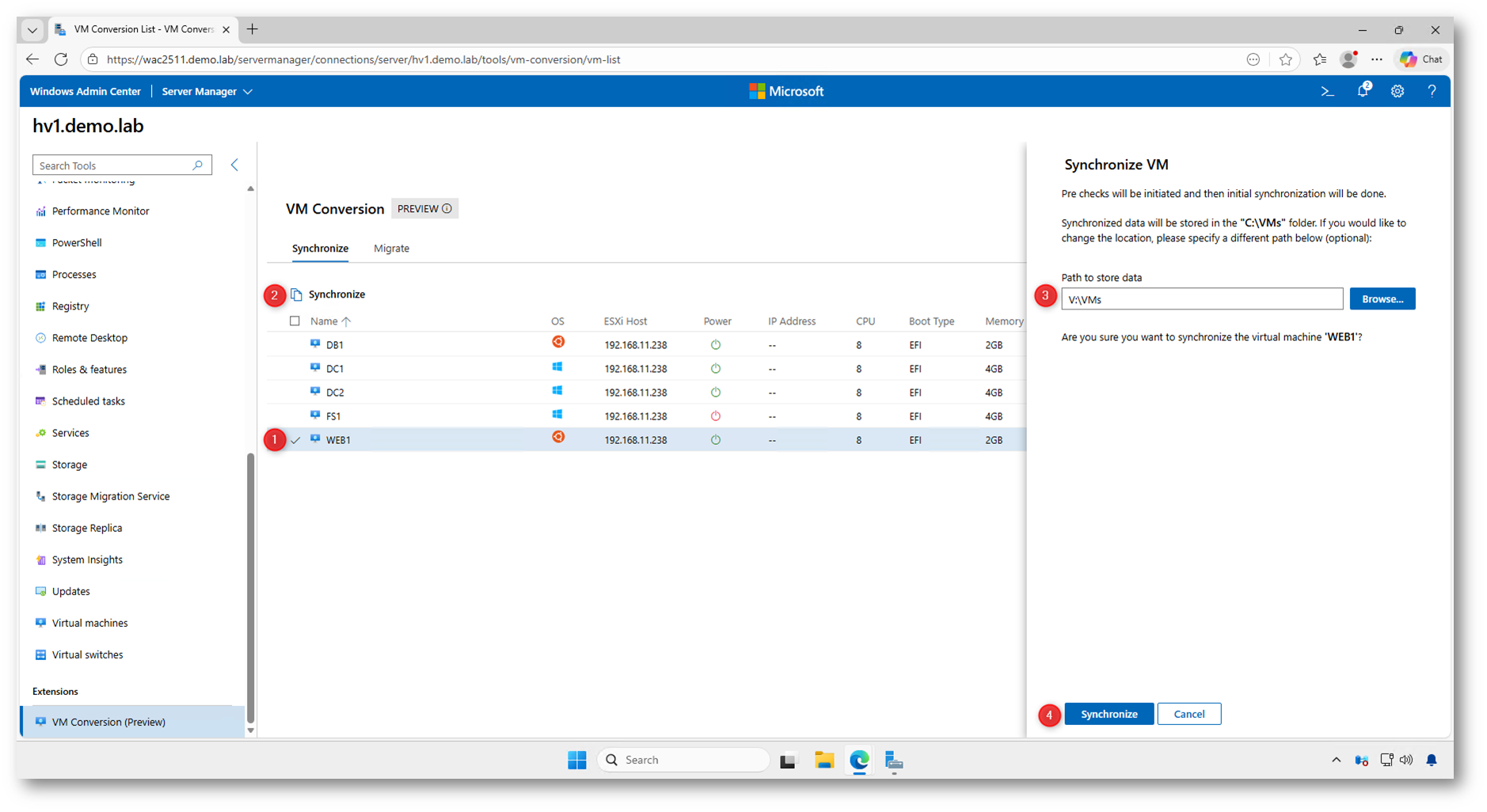Expand the Server Manager dropdown
The image size is (1487, 812).
point(207,92)
